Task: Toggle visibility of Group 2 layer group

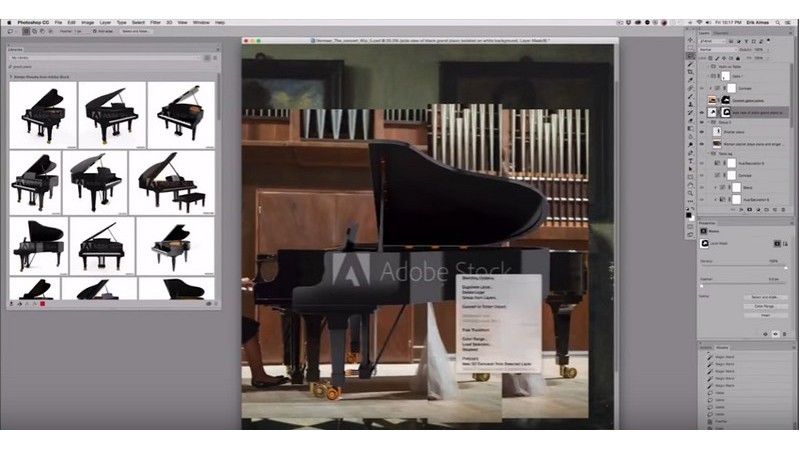Action: 702,122
